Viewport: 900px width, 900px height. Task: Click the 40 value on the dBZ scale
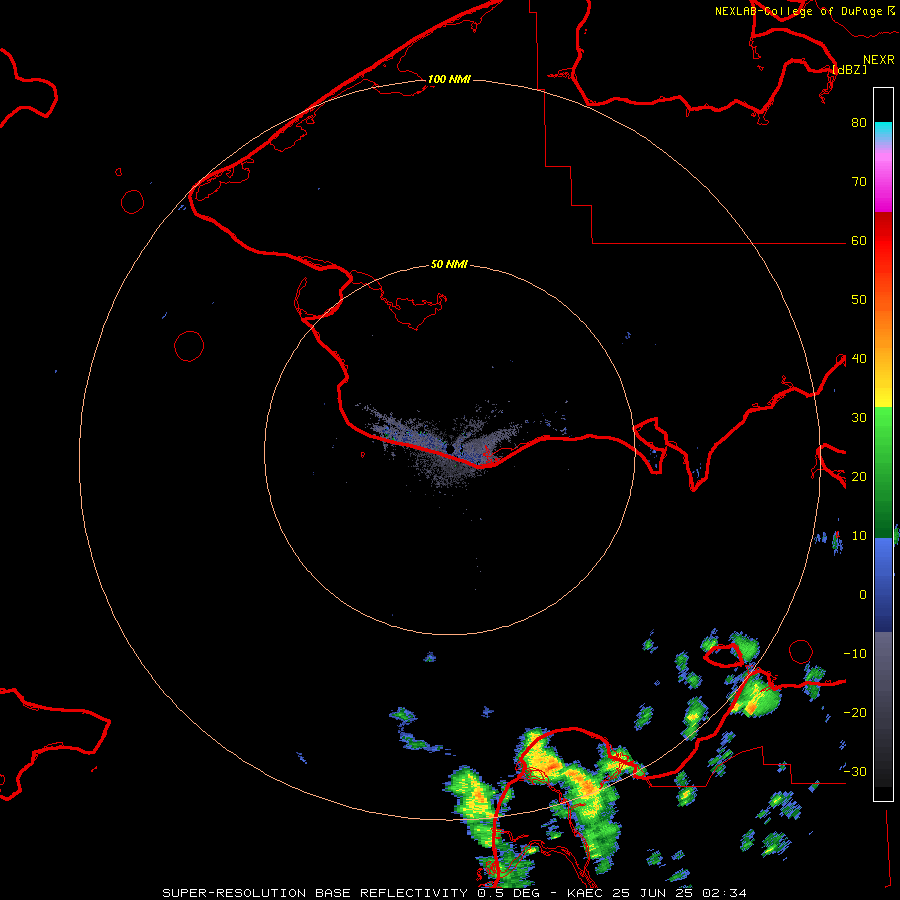point(859,359)
